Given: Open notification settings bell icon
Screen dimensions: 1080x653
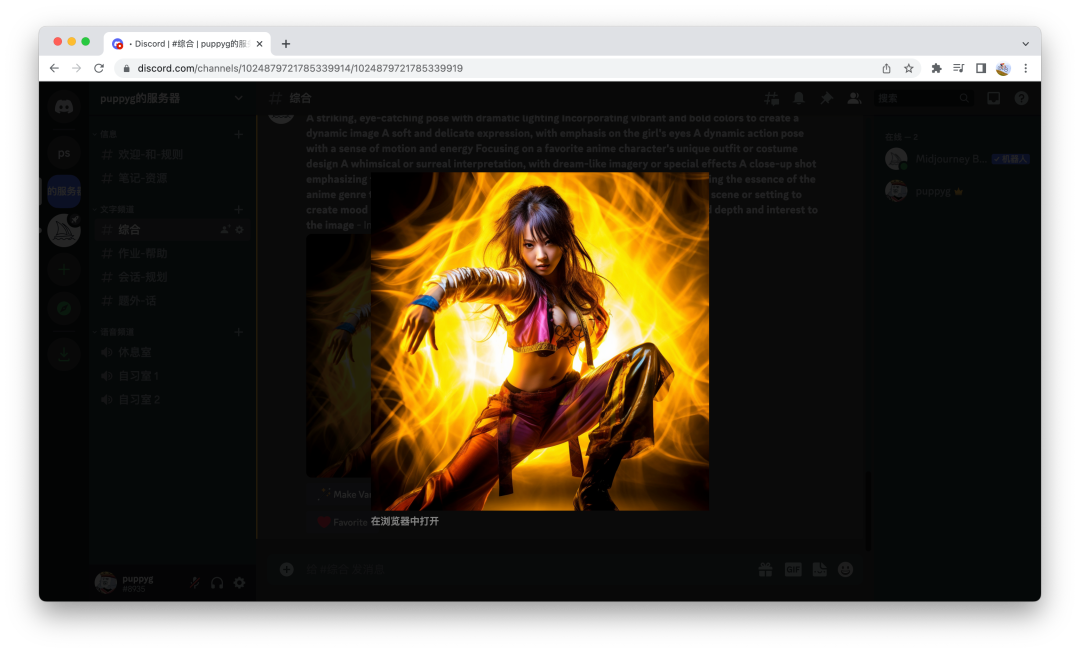Looking at the screenshot, I should (799, 98).
